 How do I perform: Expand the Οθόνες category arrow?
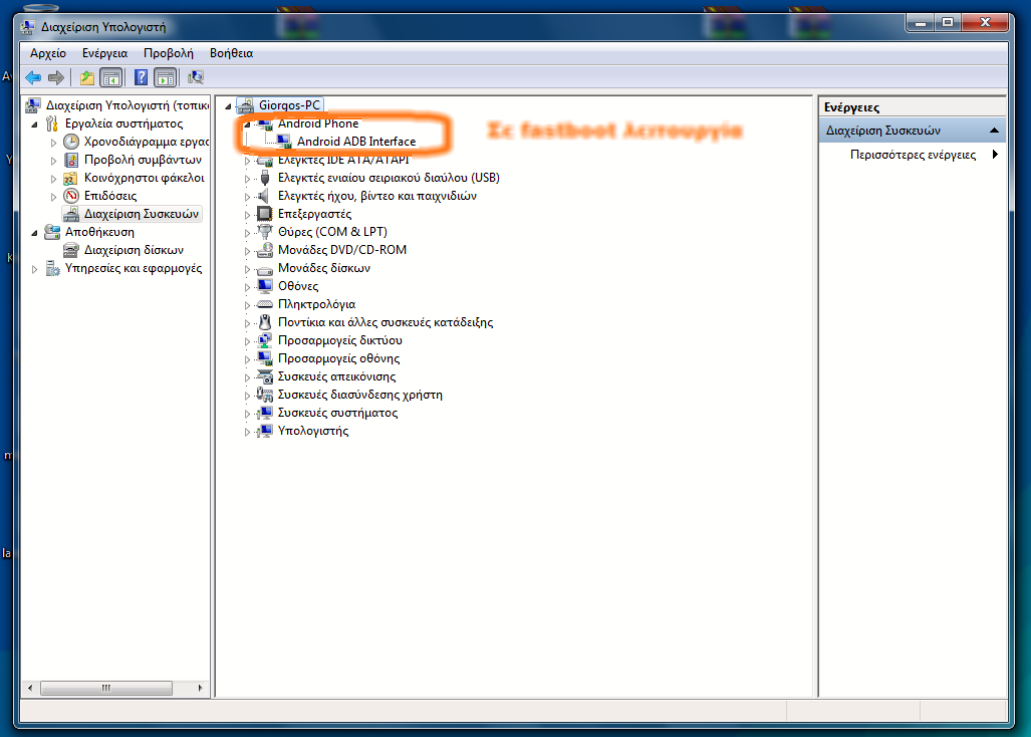(247, 287)
